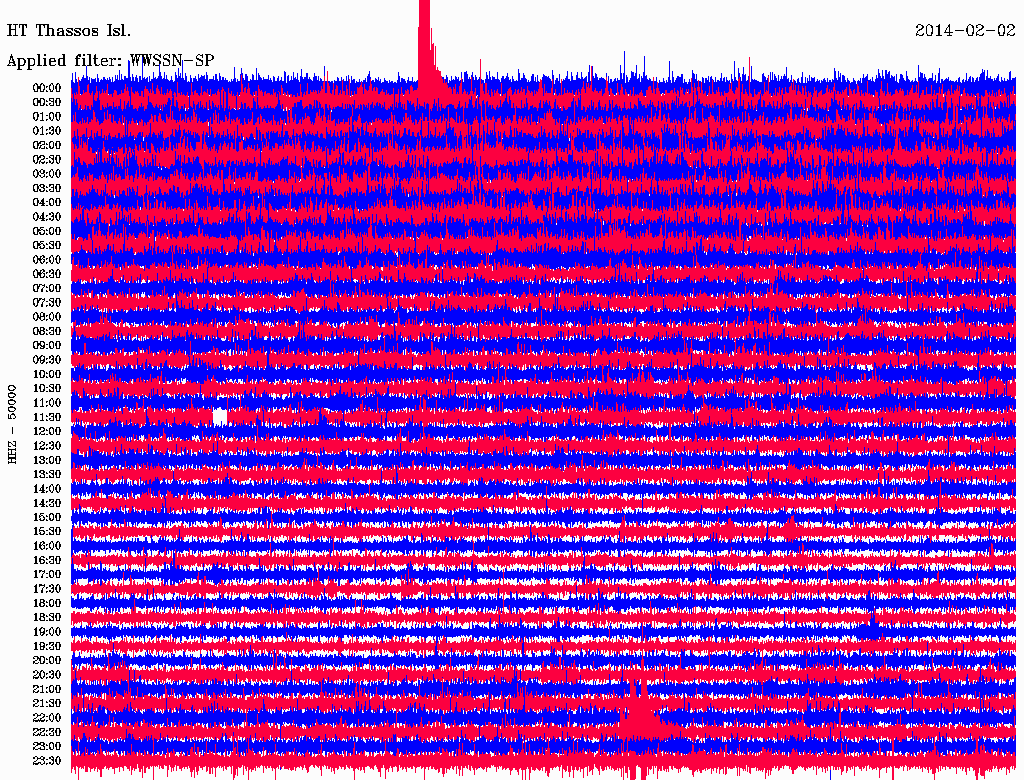Select the 01:30 time label
This screenshot has height=780, width=1024.
46,131
